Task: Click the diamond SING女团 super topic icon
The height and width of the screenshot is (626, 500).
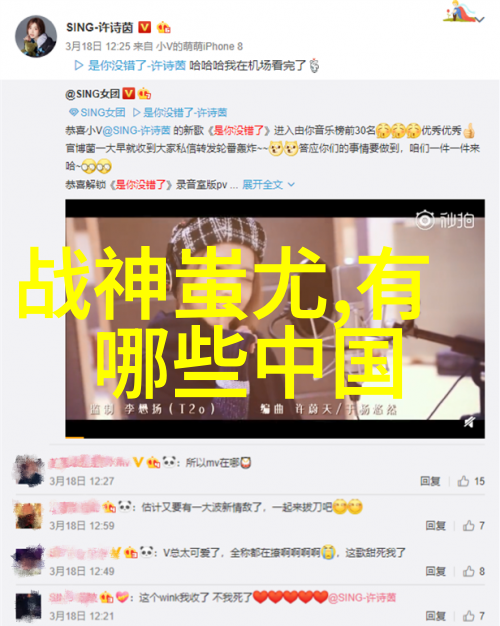Action: click(x=74, y=112)
